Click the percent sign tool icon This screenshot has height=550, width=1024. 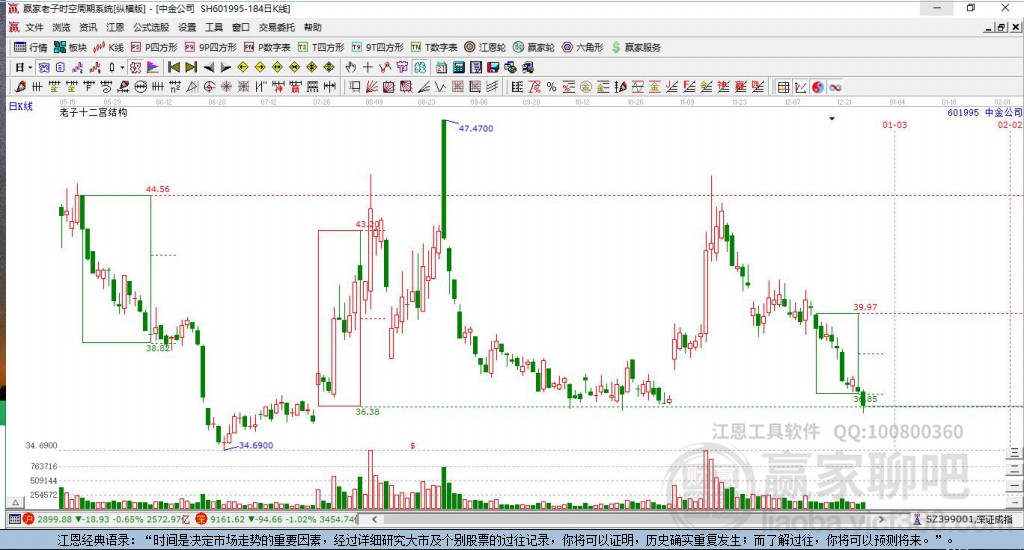tap(551, 87)
